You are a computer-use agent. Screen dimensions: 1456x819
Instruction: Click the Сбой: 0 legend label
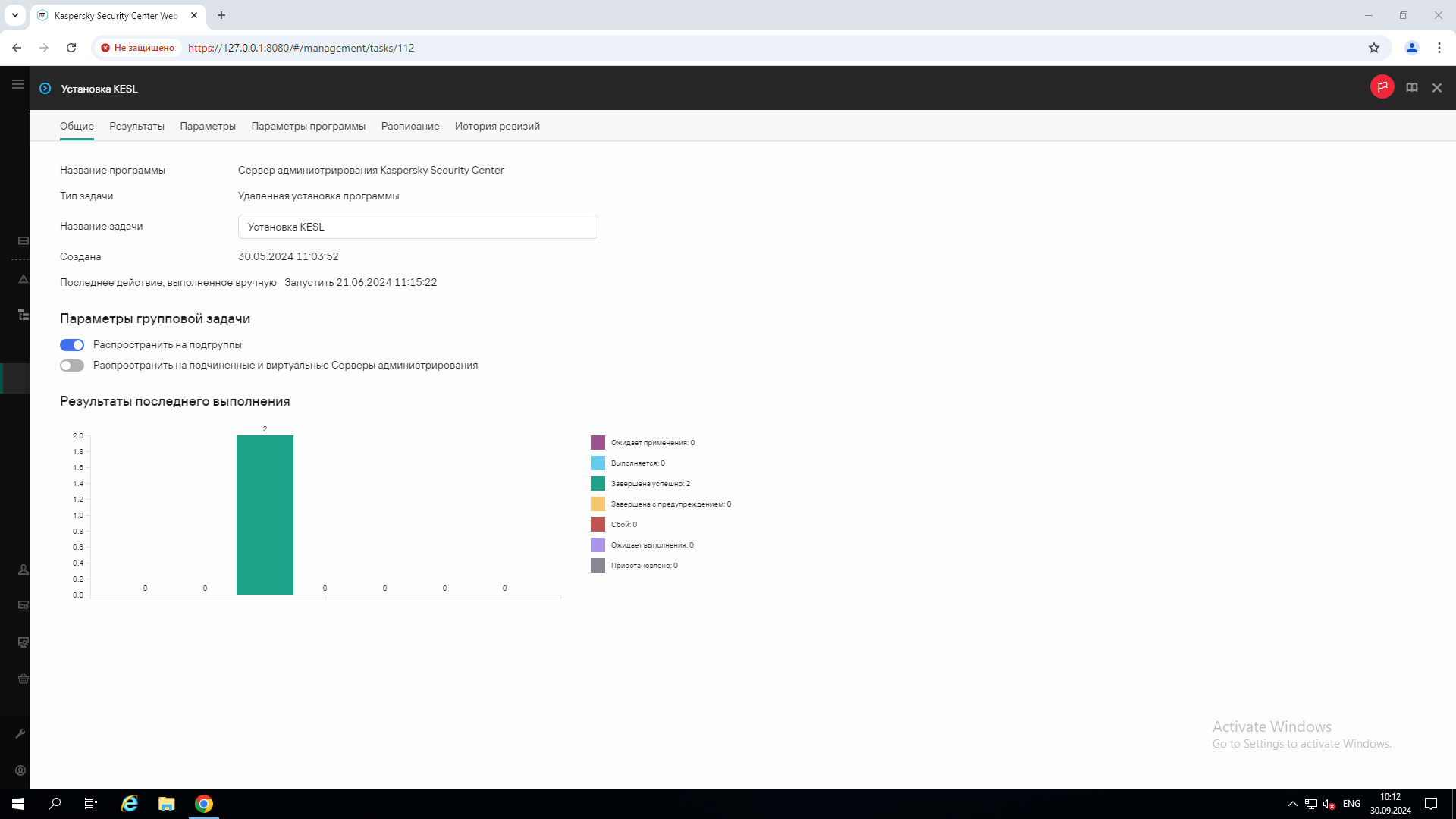[x=624, y=525]
